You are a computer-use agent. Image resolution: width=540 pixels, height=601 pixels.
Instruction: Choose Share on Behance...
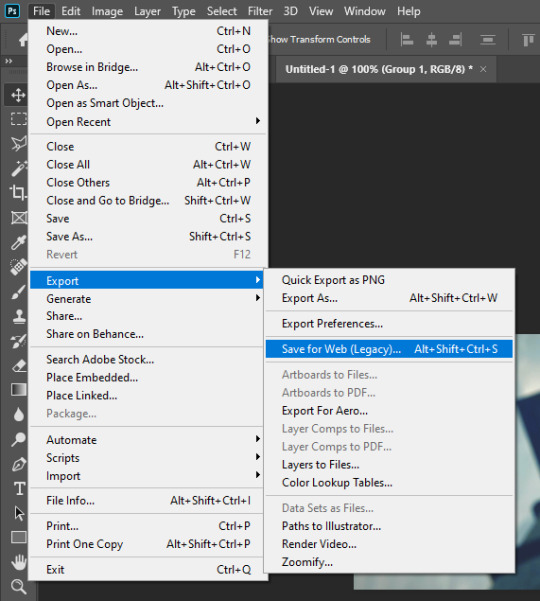[x=147, y=334]
